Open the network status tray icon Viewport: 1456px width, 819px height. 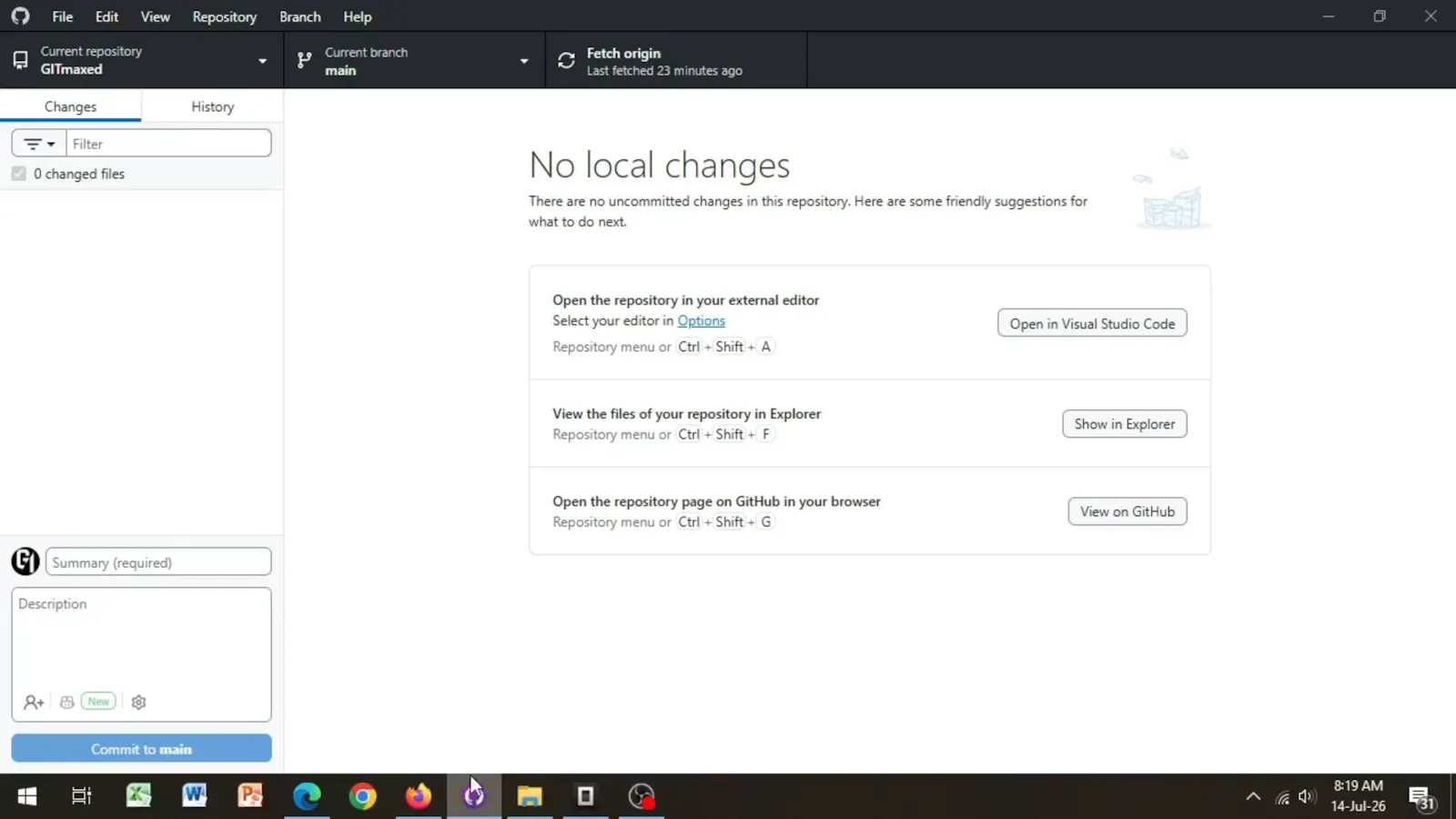point(1282,797)
